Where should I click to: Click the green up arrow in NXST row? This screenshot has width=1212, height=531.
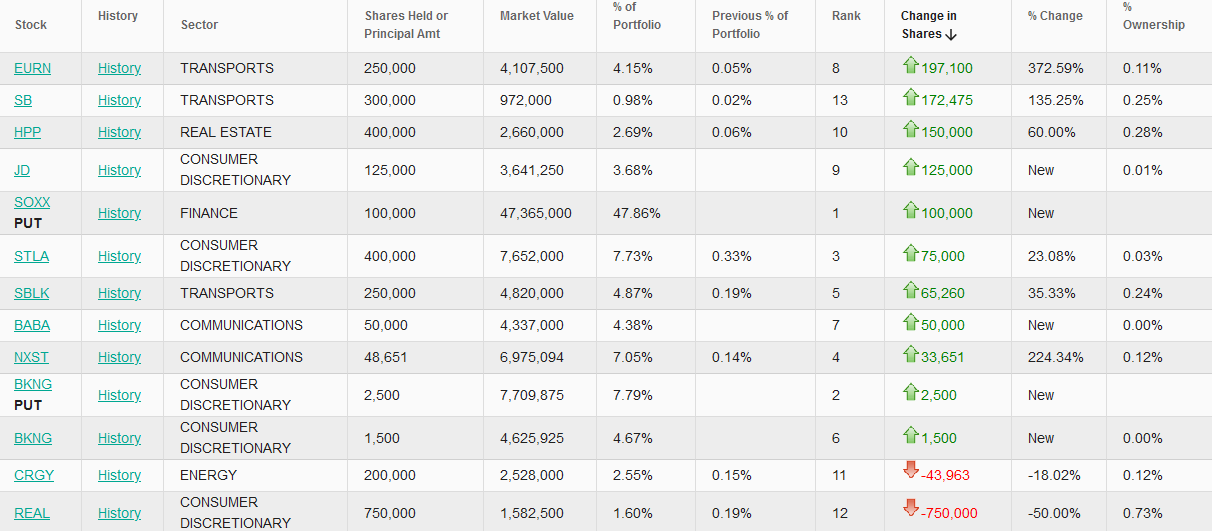point(910,355)
